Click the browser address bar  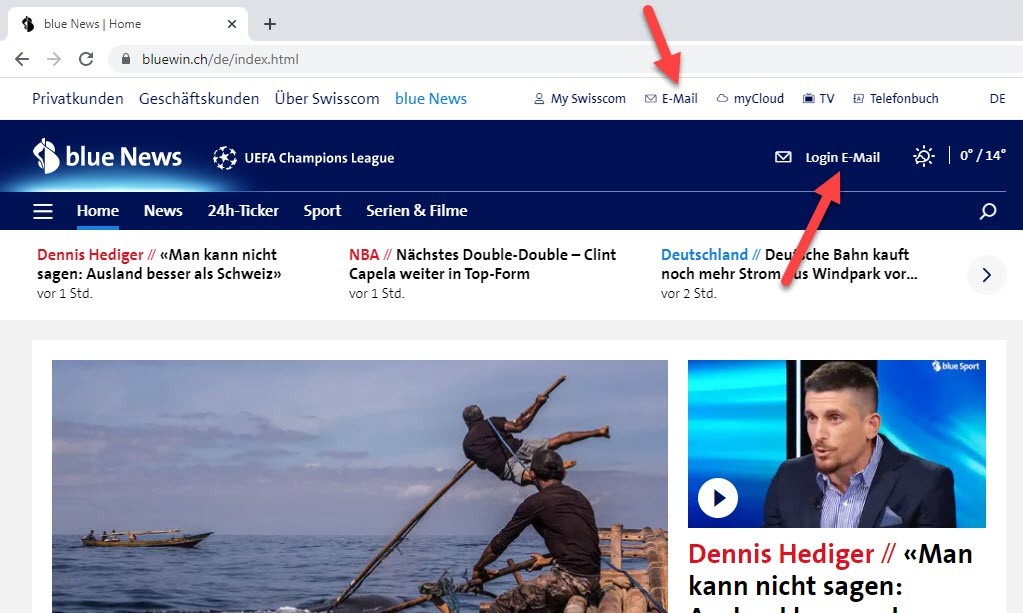pyautogui.click(x=500, y=59)
